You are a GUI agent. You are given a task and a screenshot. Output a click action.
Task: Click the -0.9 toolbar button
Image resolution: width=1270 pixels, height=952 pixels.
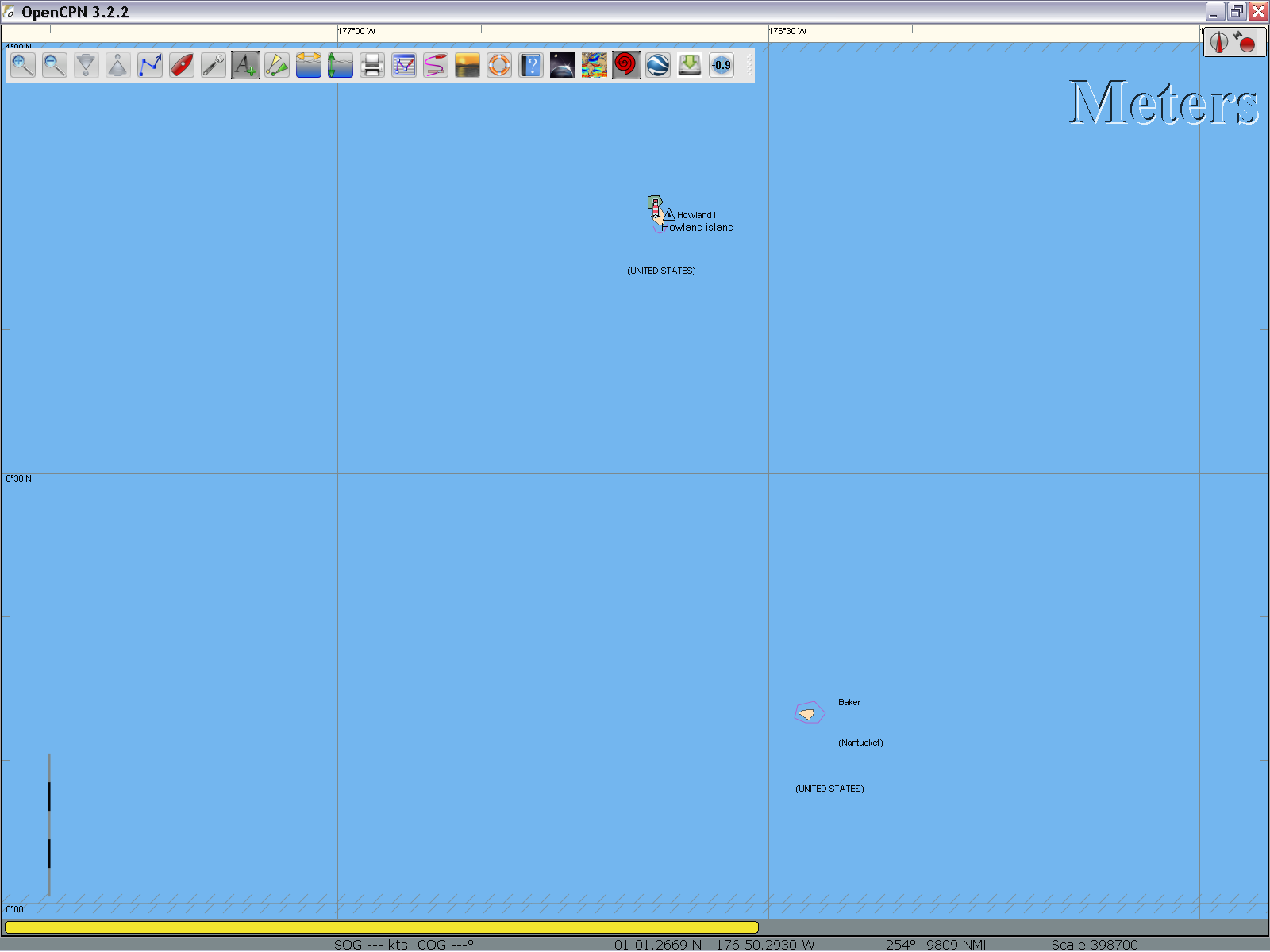click(722, 65)
